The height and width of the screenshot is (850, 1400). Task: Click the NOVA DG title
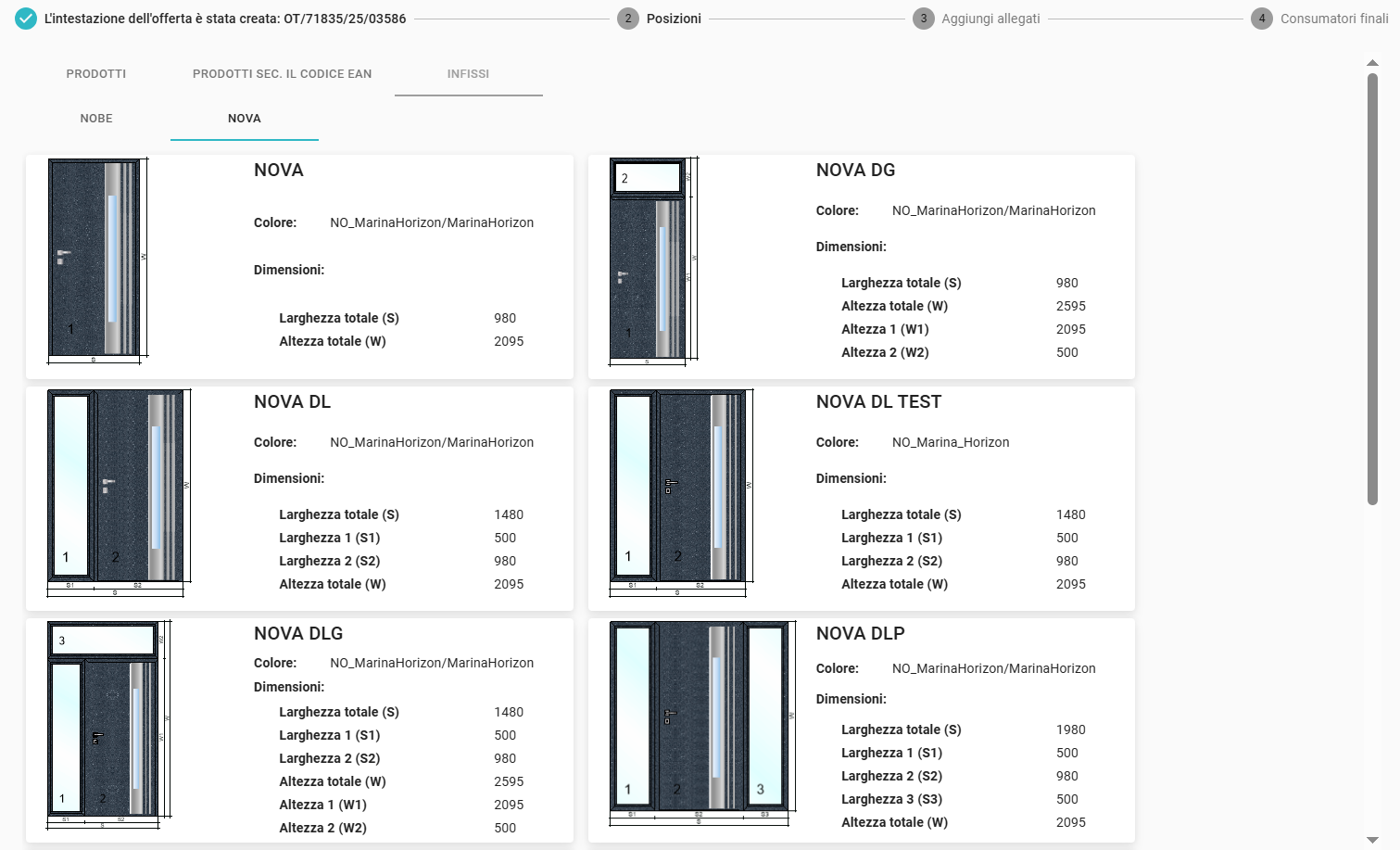click(855, 171)
